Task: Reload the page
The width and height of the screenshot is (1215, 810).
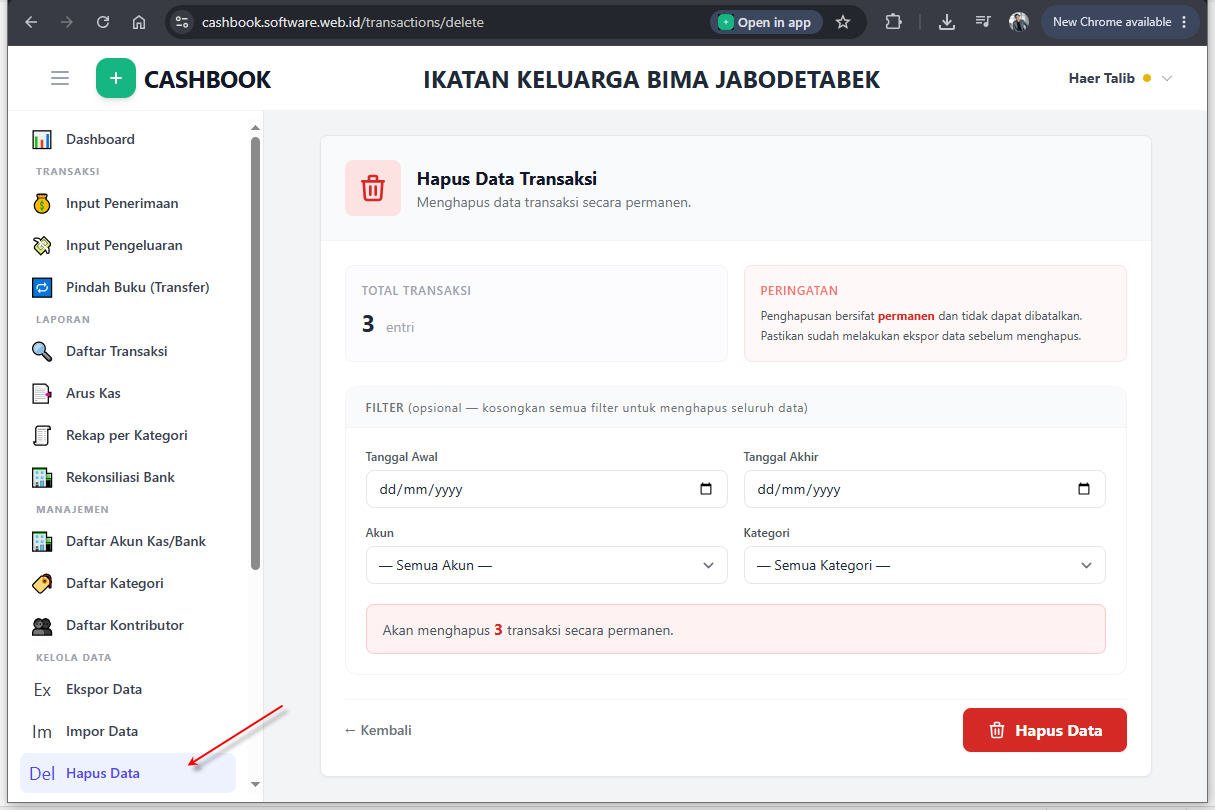Action: pos(103,22)
